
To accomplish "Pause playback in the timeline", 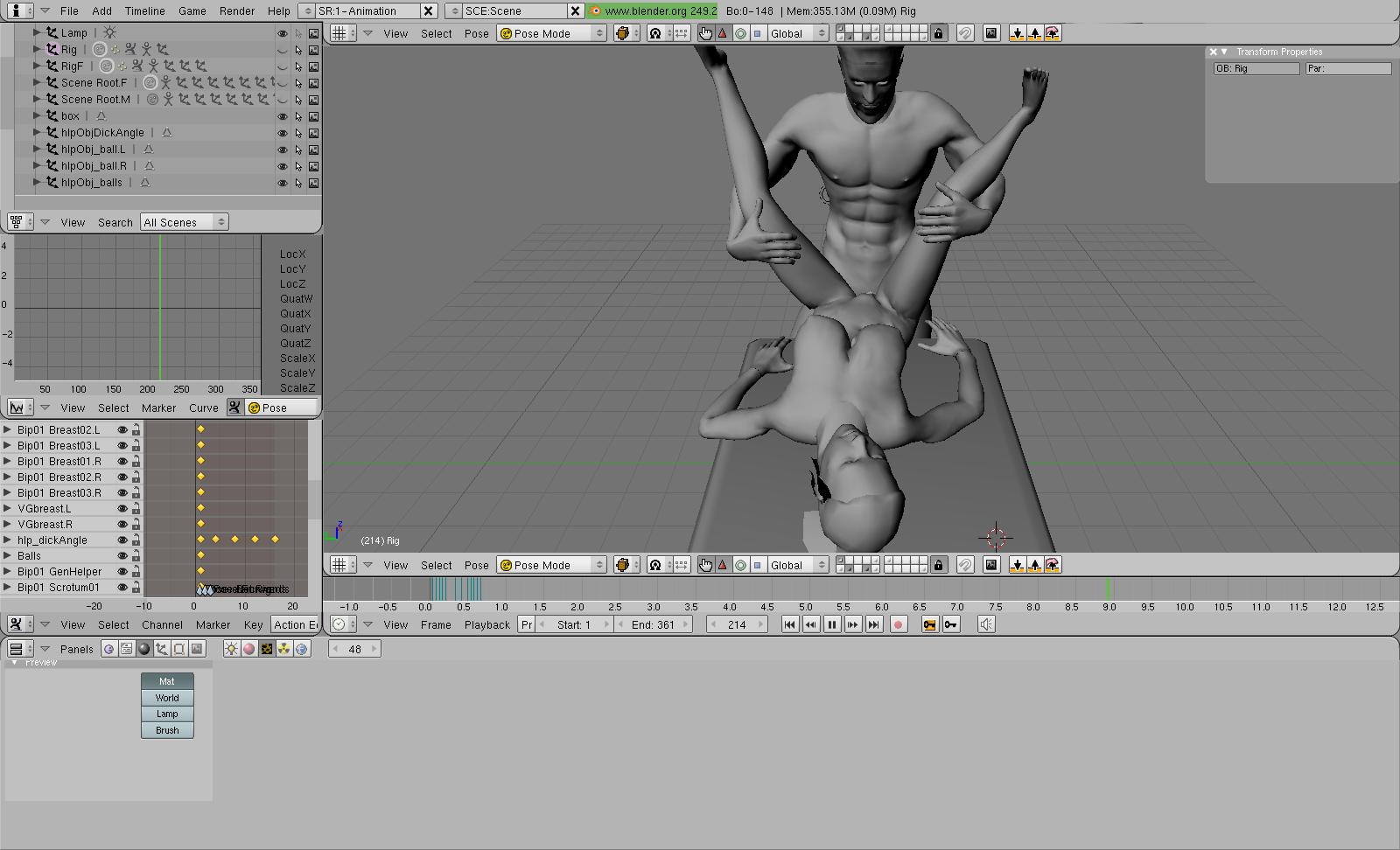I will click(x=832, y=624).
